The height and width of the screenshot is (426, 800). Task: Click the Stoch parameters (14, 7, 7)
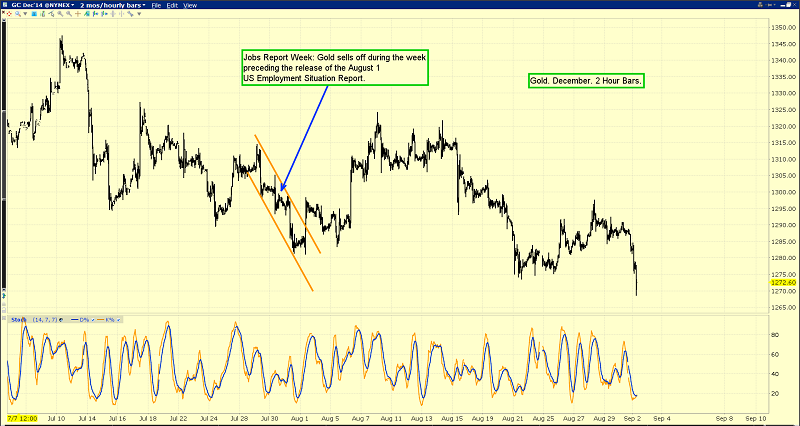45,320
